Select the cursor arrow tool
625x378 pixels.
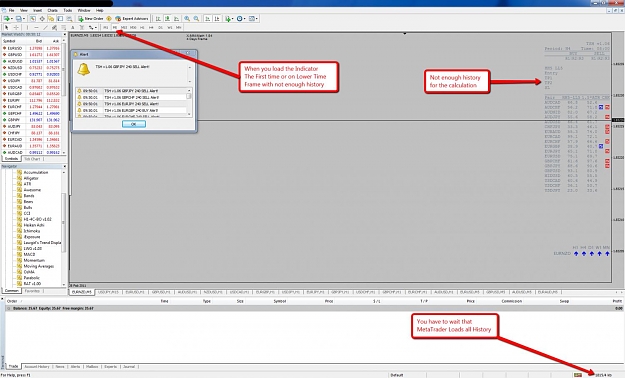(x=7, y=28)
